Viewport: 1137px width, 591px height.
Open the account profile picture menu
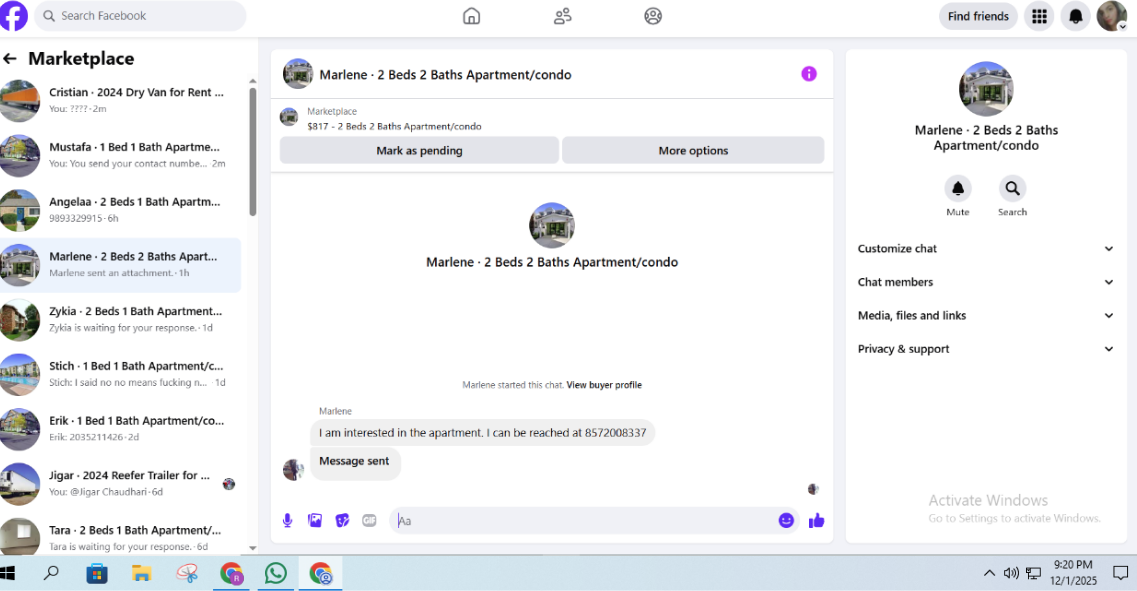(1111, 16)
